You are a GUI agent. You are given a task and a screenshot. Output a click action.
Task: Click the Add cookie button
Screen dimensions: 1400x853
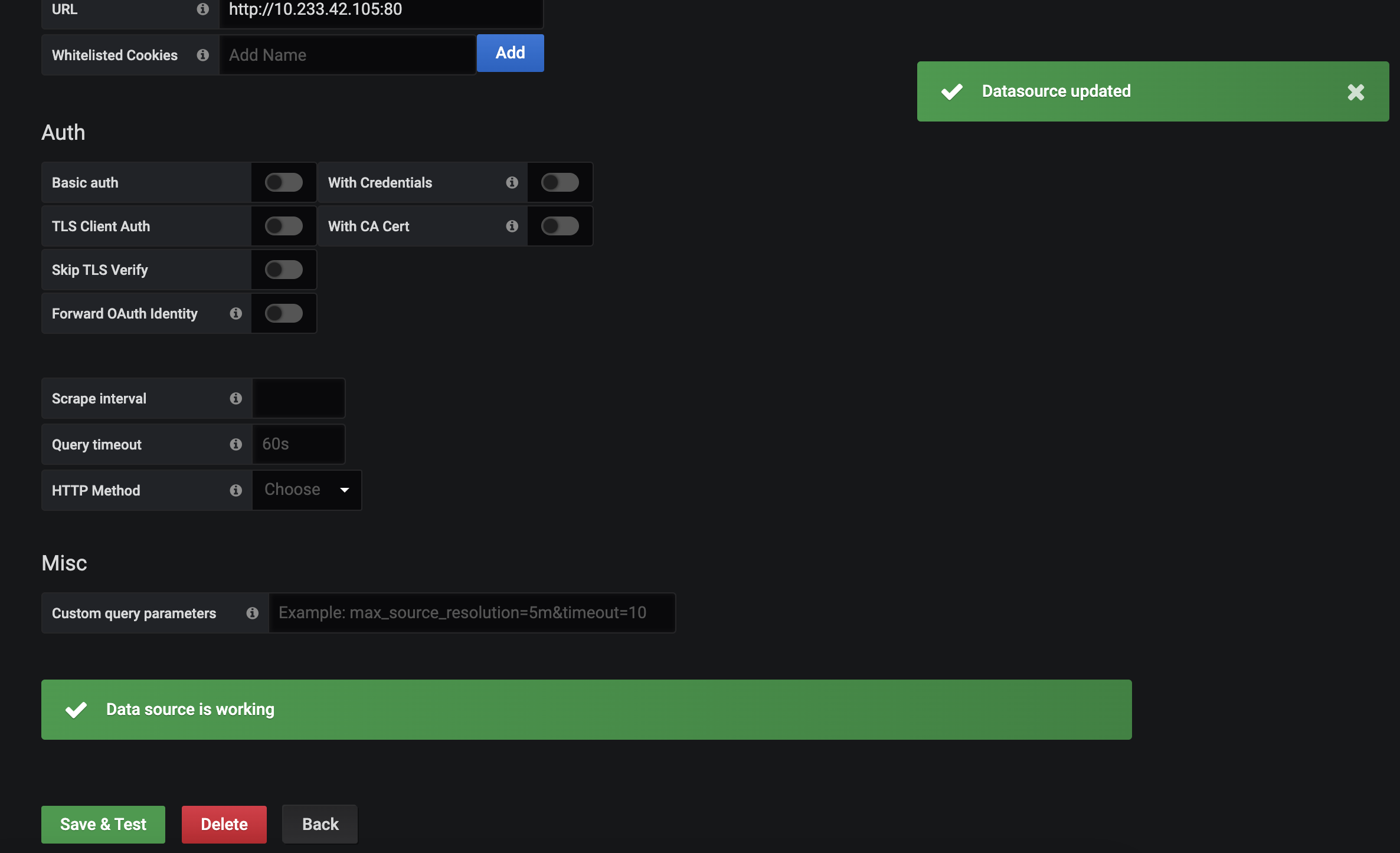tap(510, 53)
